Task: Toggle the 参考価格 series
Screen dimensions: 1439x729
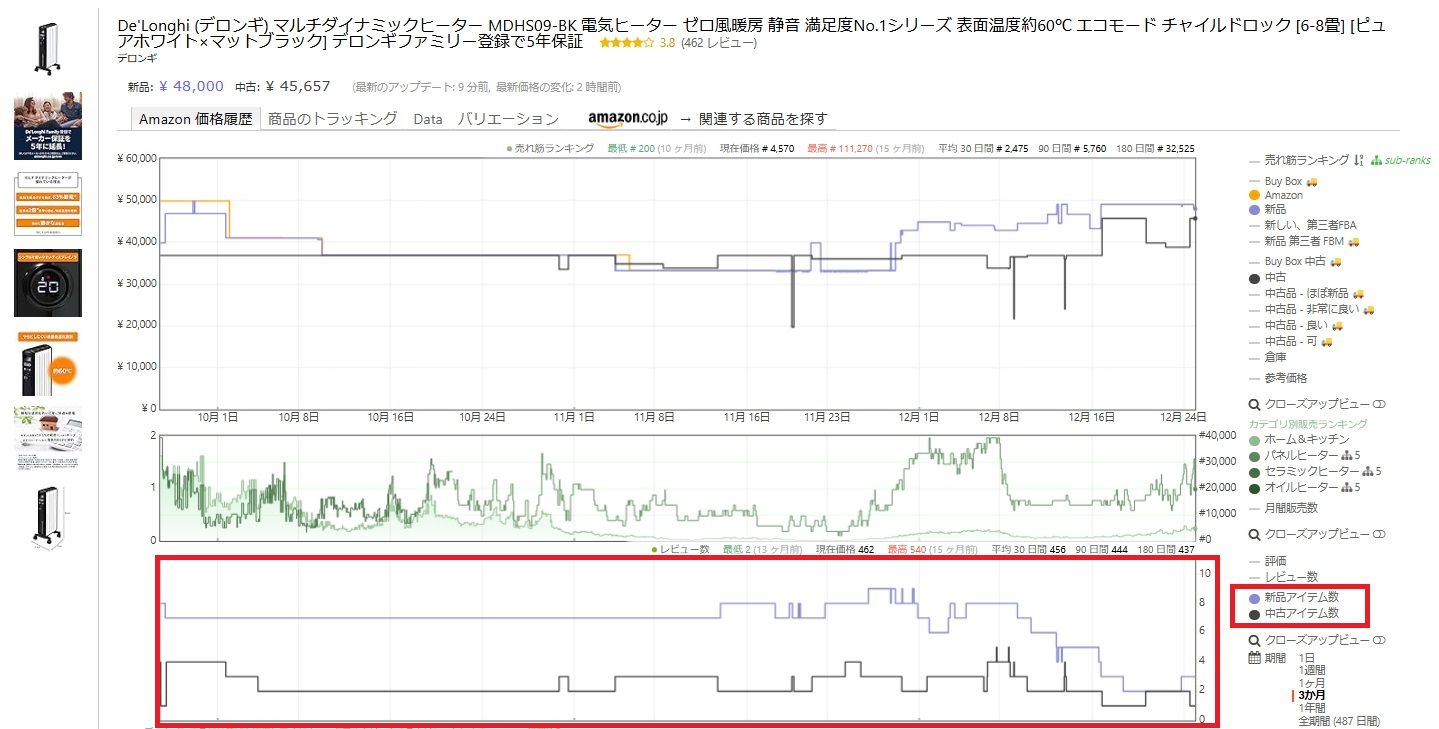Action: click(x=1278, y=378)
